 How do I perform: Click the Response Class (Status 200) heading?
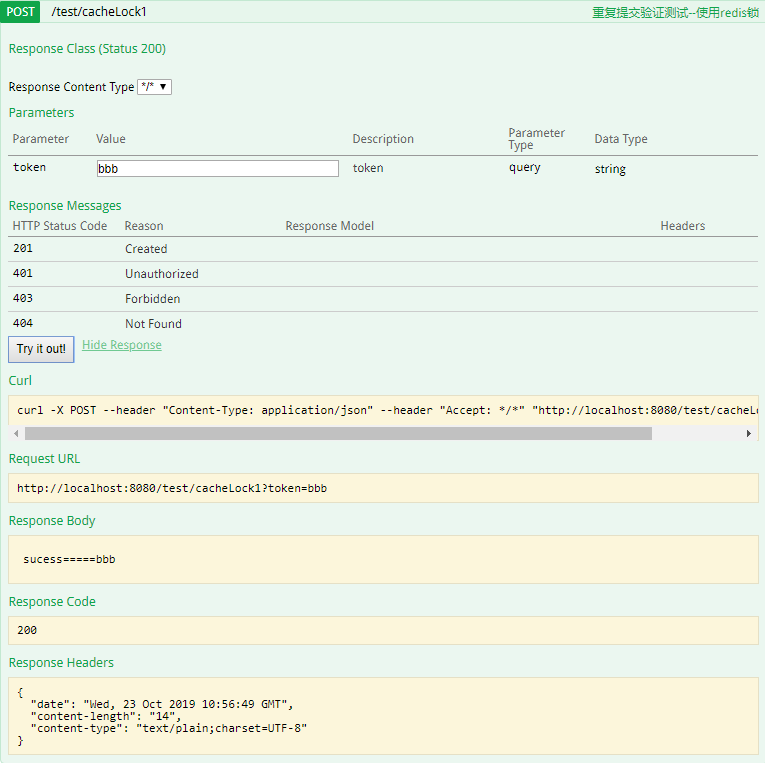87,49
